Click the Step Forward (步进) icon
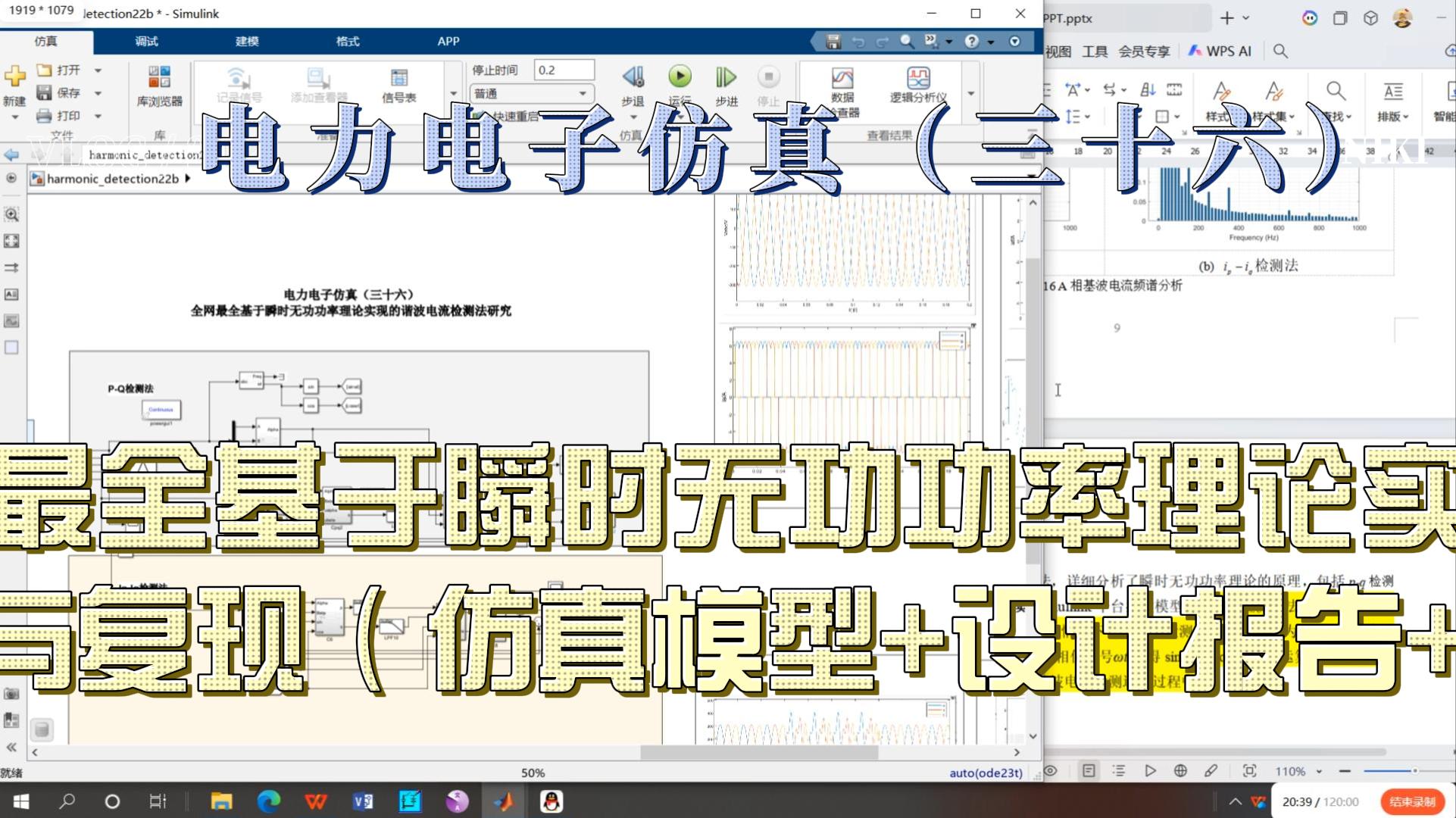The width and height of the screenshot is (1456, 818). [726, 76]
